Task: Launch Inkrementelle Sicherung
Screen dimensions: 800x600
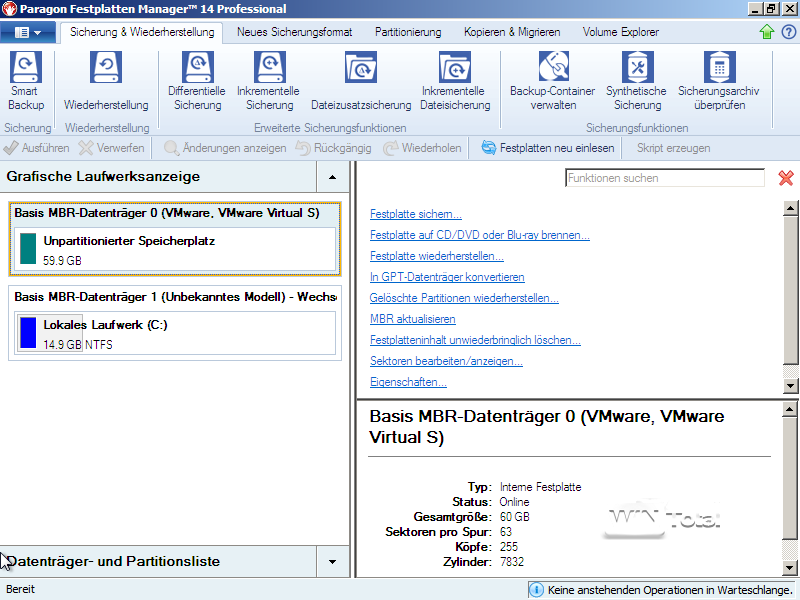Action: 268,82
